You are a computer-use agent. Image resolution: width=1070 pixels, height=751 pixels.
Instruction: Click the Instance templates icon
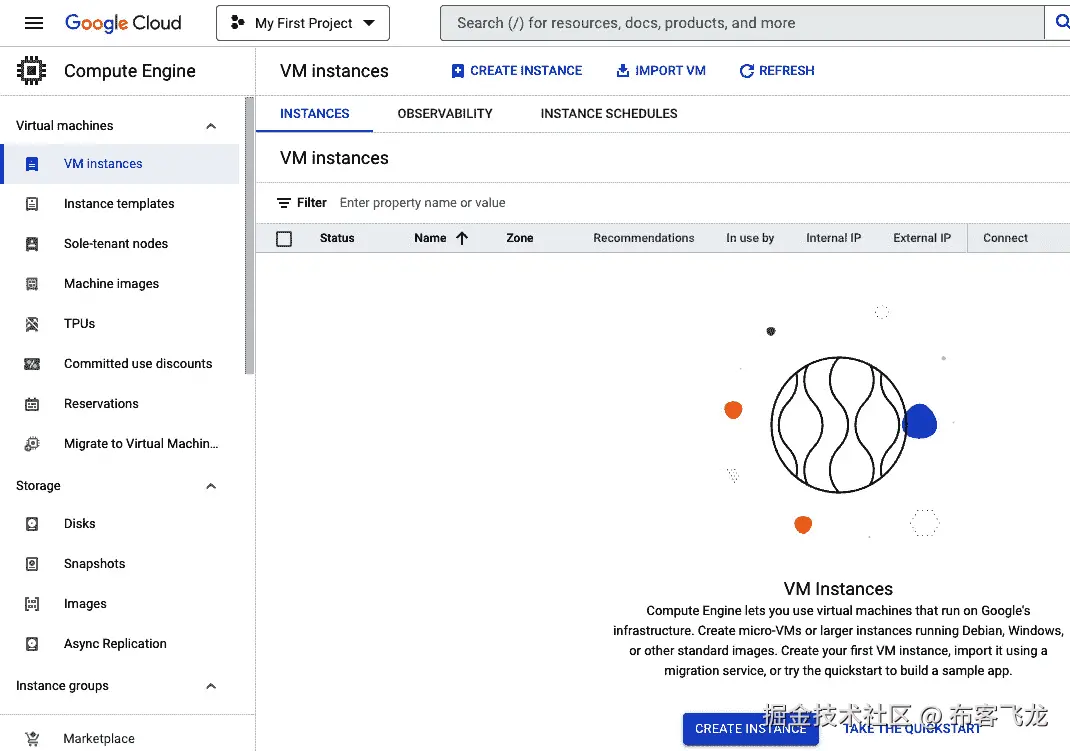pos(32,204)
